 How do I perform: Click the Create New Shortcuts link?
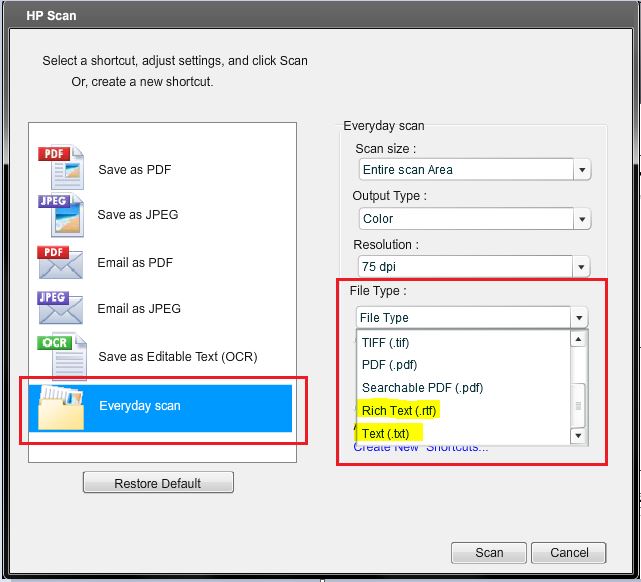point(421,448)
